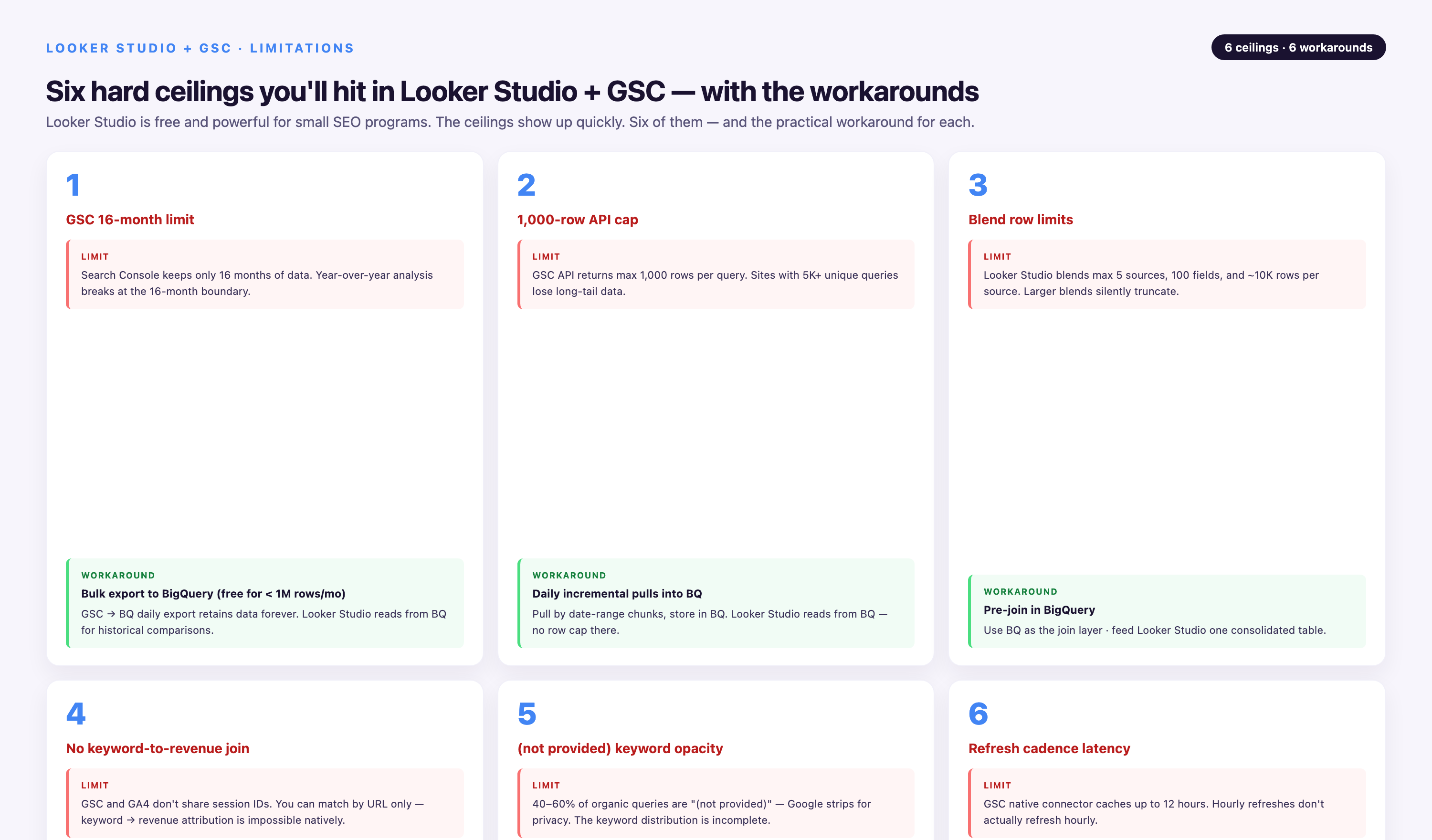Click the large number 5 on fifth card
Screen dimensions: 1432x840
coord(527,713)
